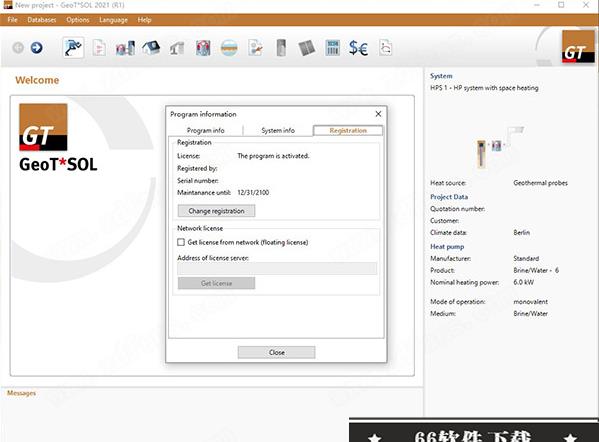Click the Welcome page heading

click(x=37, y=80)
